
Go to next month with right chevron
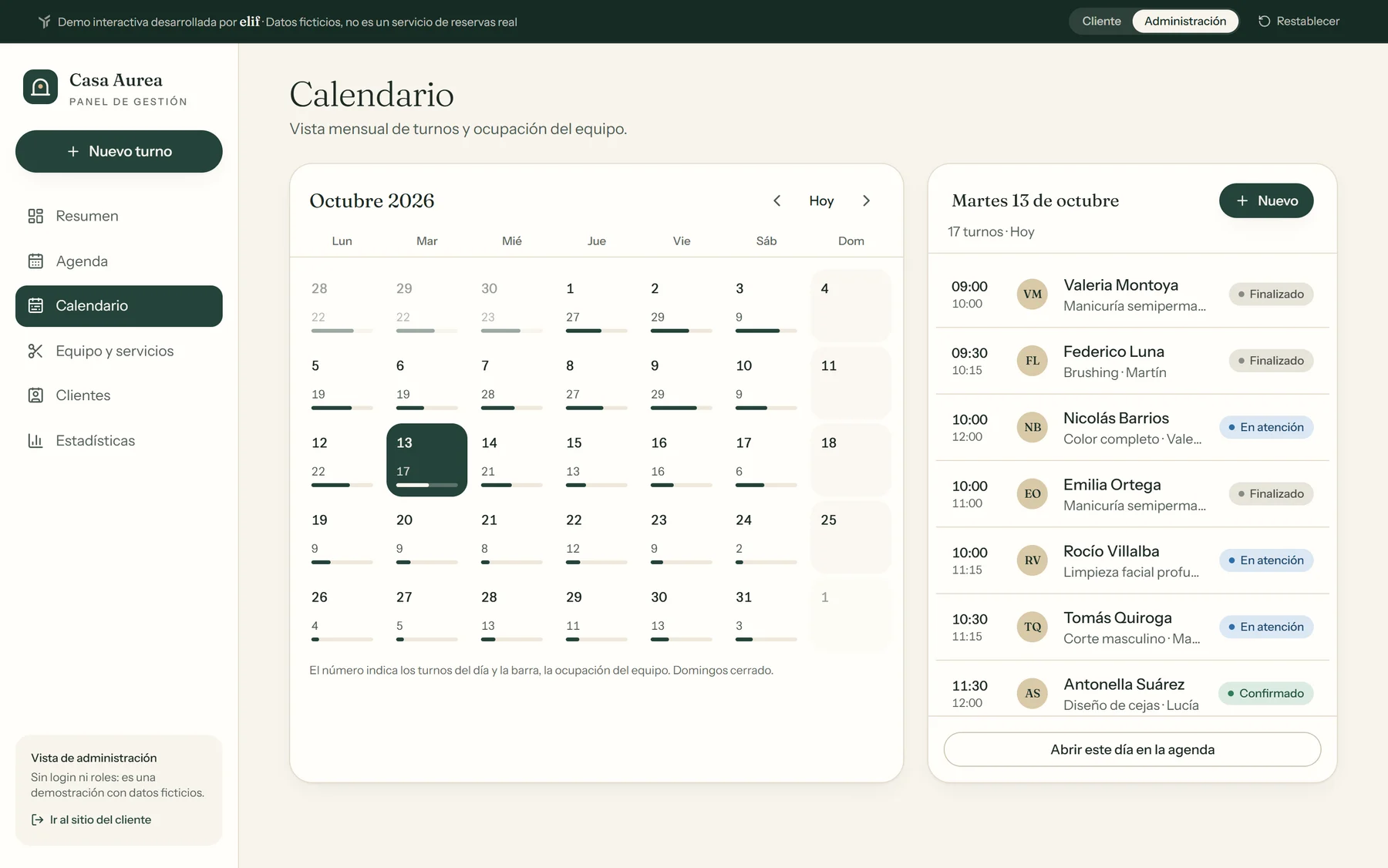coord(866,200)
